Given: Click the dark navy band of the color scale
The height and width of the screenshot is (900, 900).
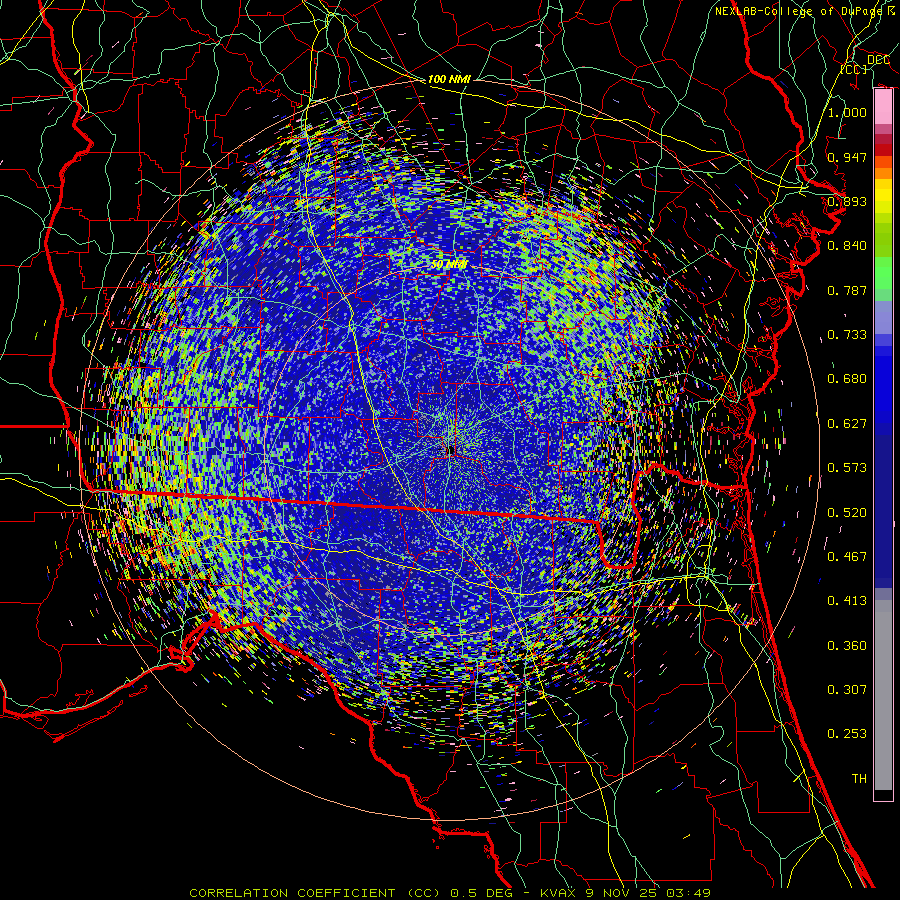Looking at the screenshot, I should point(883,508).
